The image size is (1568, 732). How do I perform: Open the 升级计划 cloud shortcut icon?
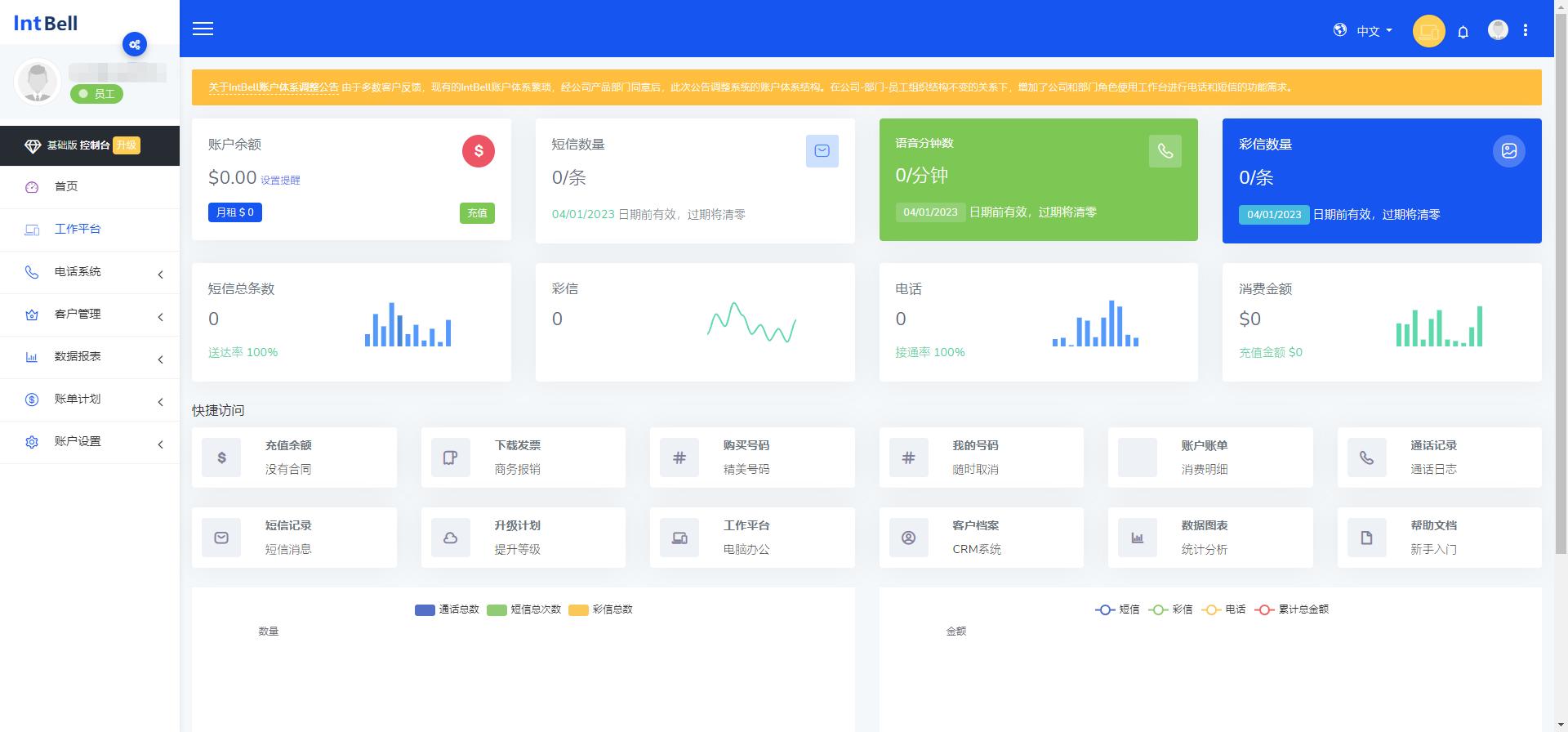[x=450, y=538]
